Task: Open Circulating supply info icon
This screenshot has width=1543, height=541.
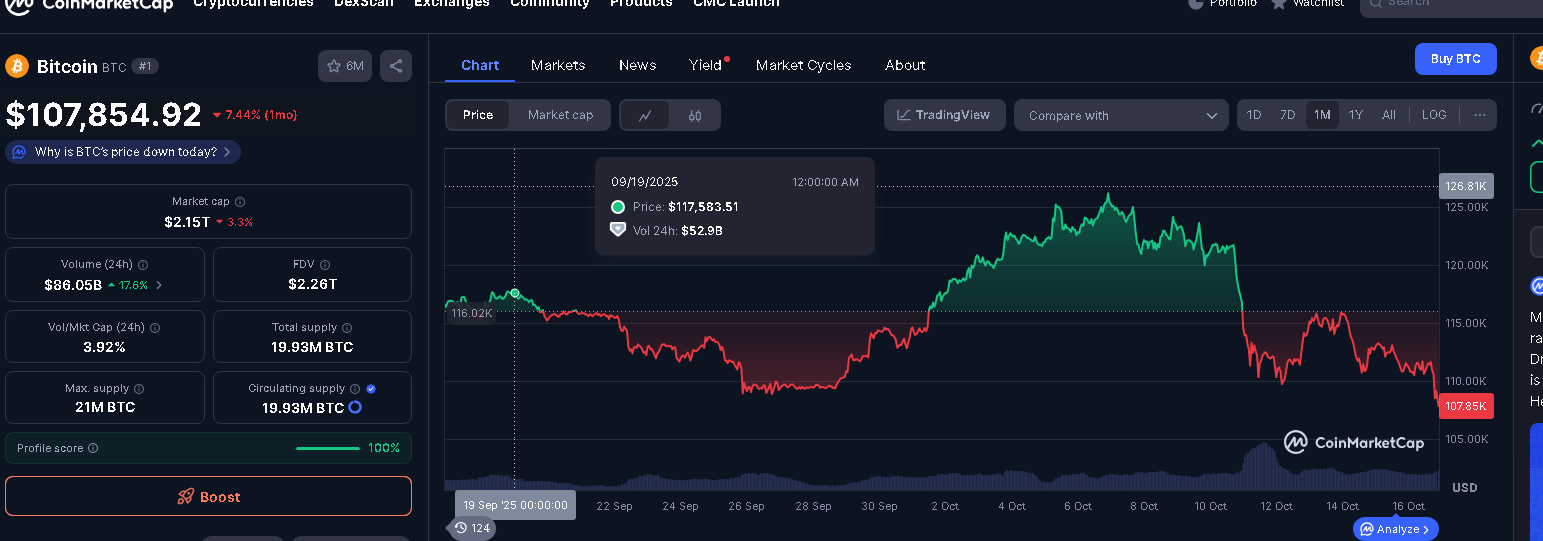Action: [355, 389]
